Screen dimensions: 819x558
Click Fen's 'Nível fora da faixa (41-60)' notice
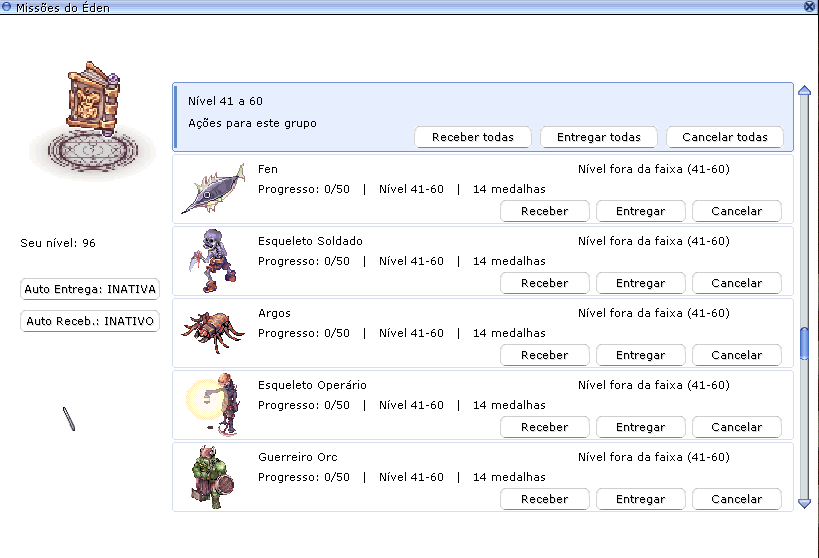pyautogui.click(x=654, y=169)
